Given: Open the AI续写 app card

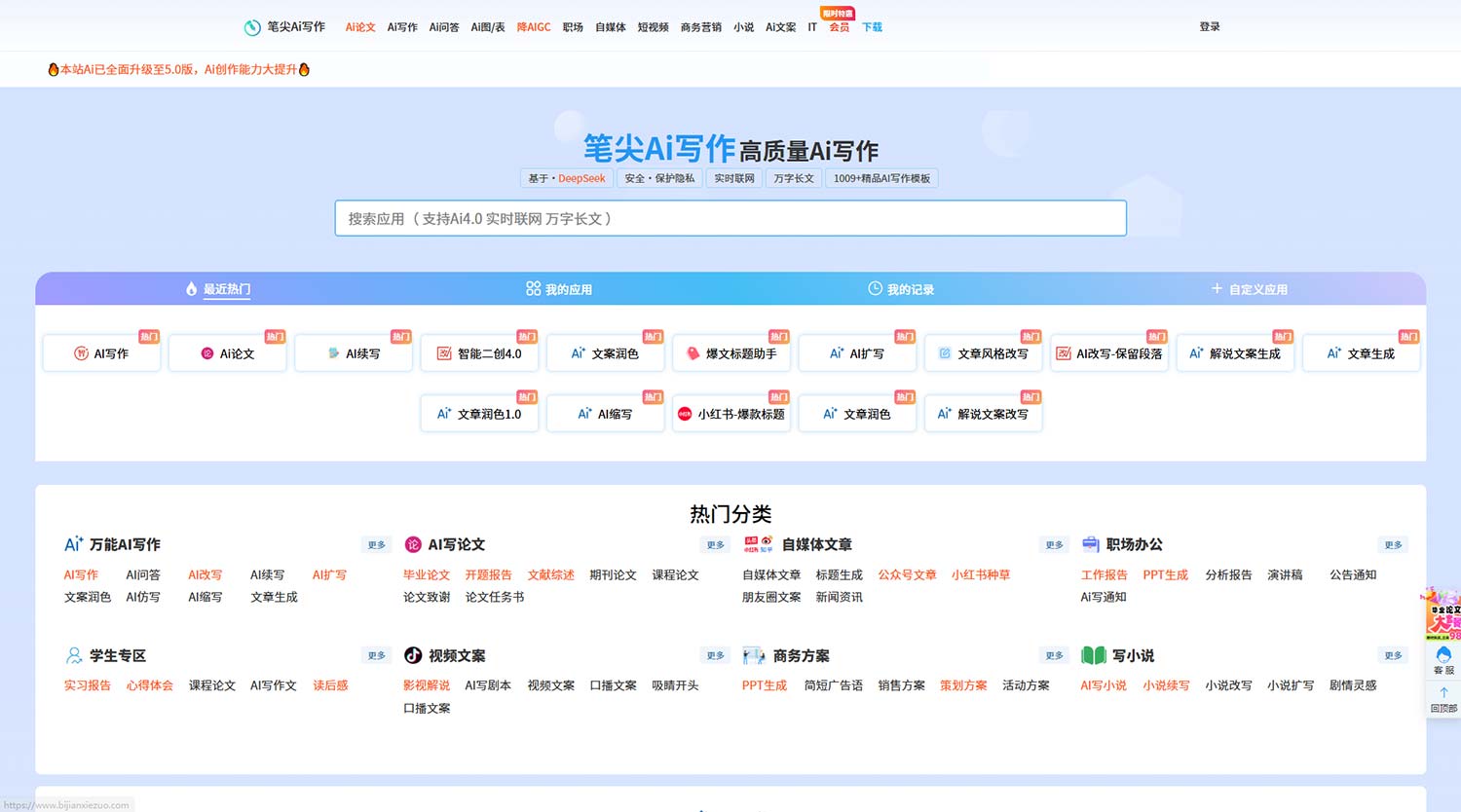Looking at the screenshot, I should [354, 353].
